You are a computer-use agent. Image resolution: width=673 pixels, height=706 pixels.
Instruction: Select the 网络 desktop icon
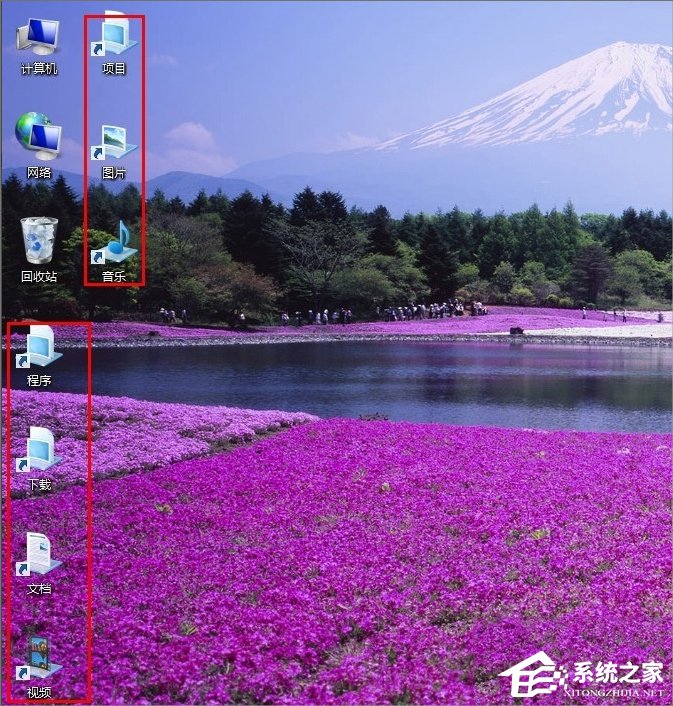click(x=38, y=136)
